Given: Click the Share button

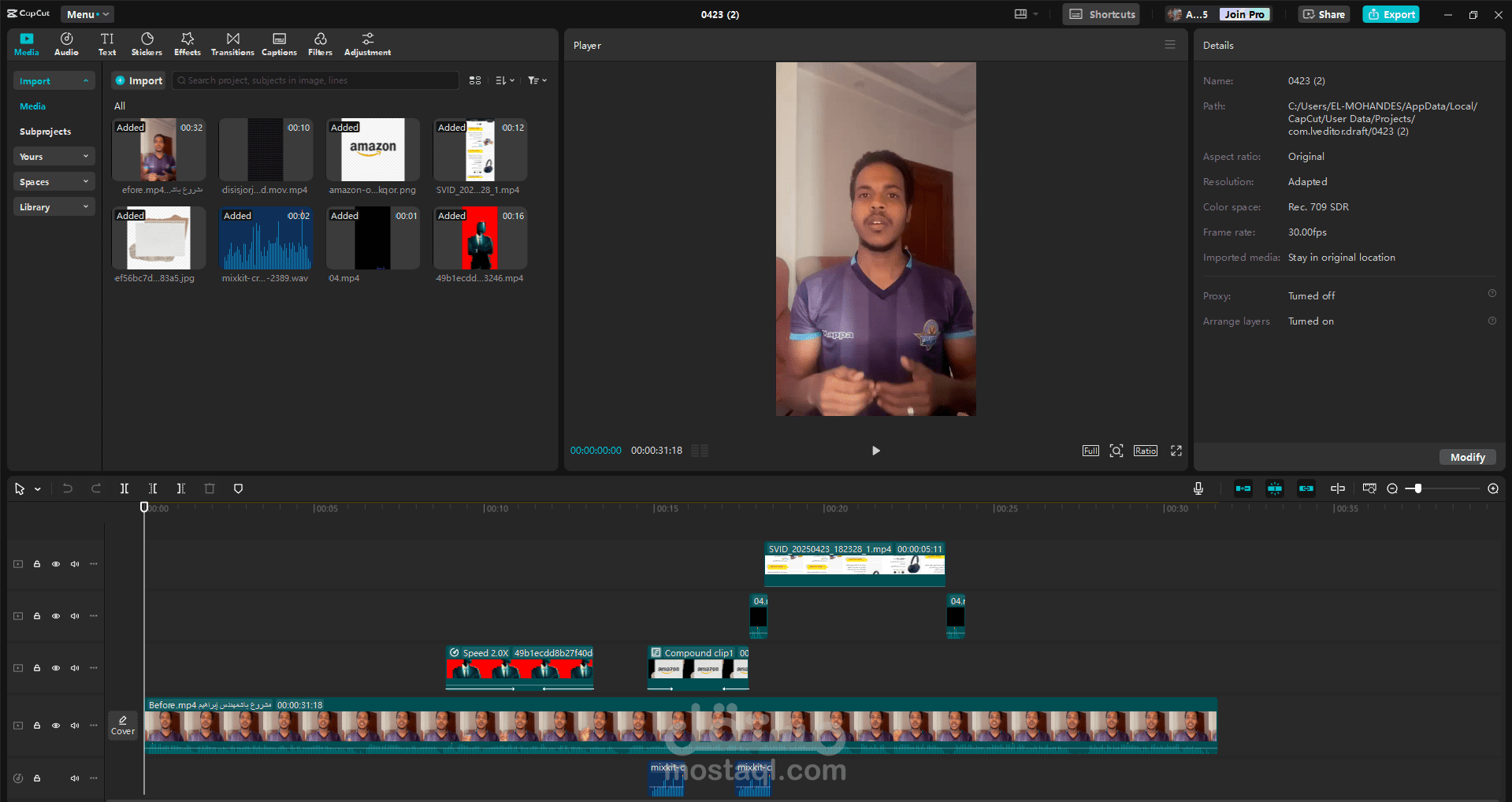Looking at the screenshot, I should pyautogui.click(x=1324, y=14).
